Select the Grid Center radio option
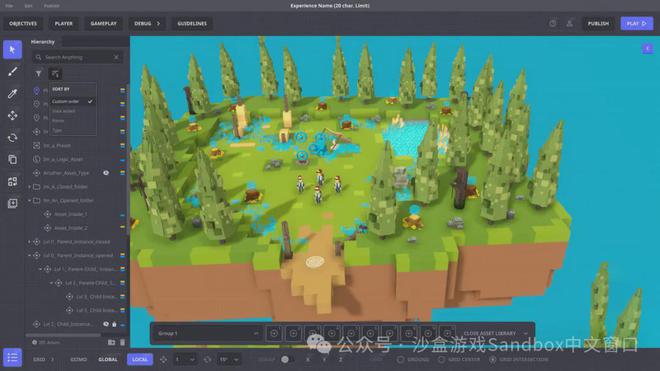This screenshot has height=371, width=660. click(441, 360)
